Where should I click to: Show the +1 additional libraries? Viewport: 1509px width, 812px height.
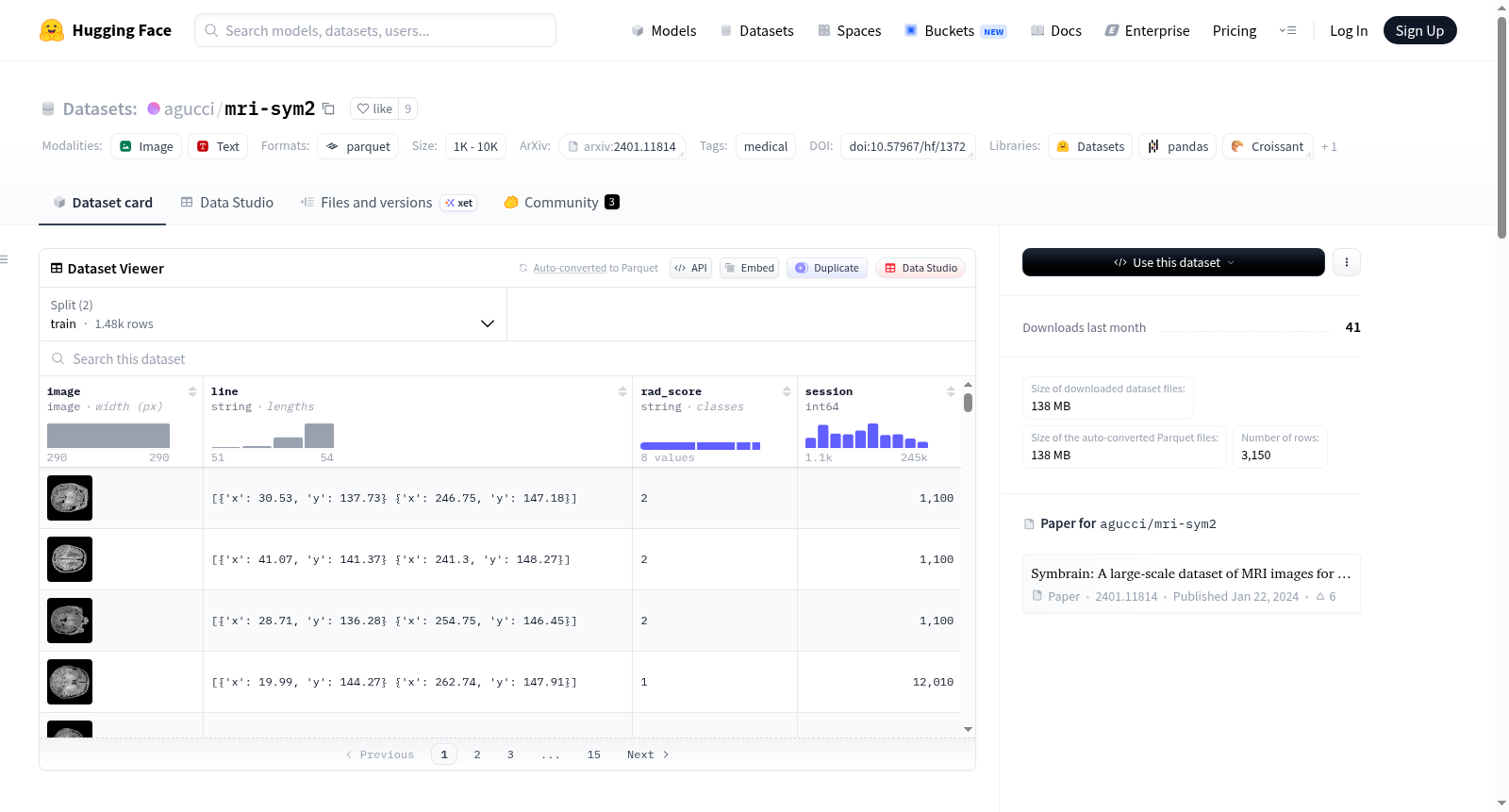pyautogui.click(x=1329, y=146)
